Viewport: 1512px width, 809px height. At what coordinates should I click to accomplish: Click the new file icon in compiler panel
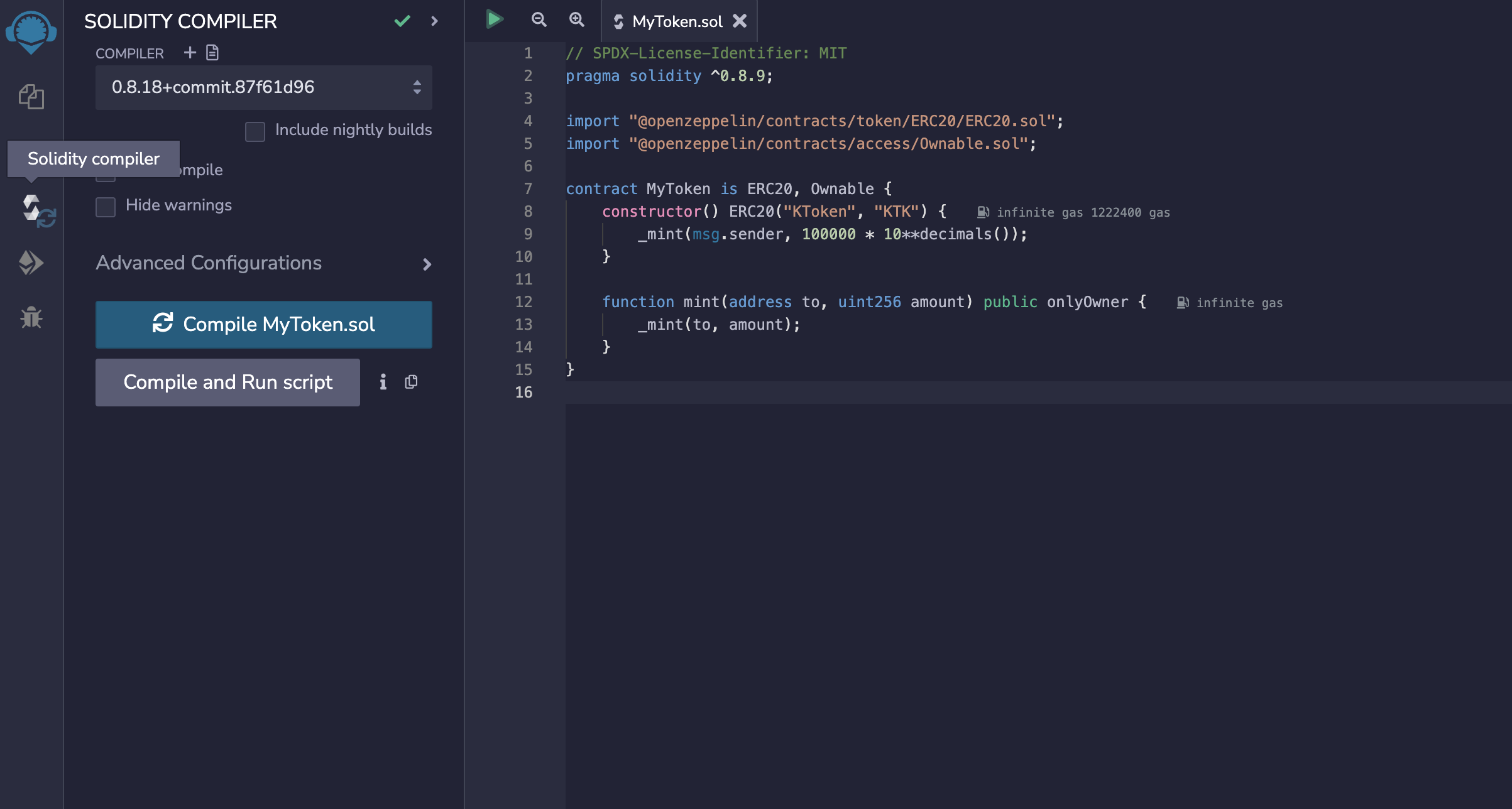(188, 52)
